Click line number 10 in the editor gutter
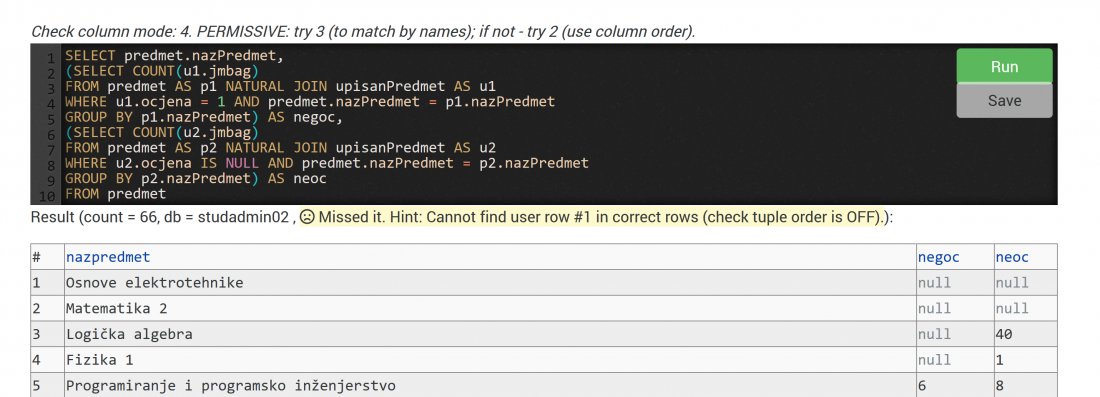This screenshot has width=1100, height=397. pyautogui.click(x=47, y=196)
